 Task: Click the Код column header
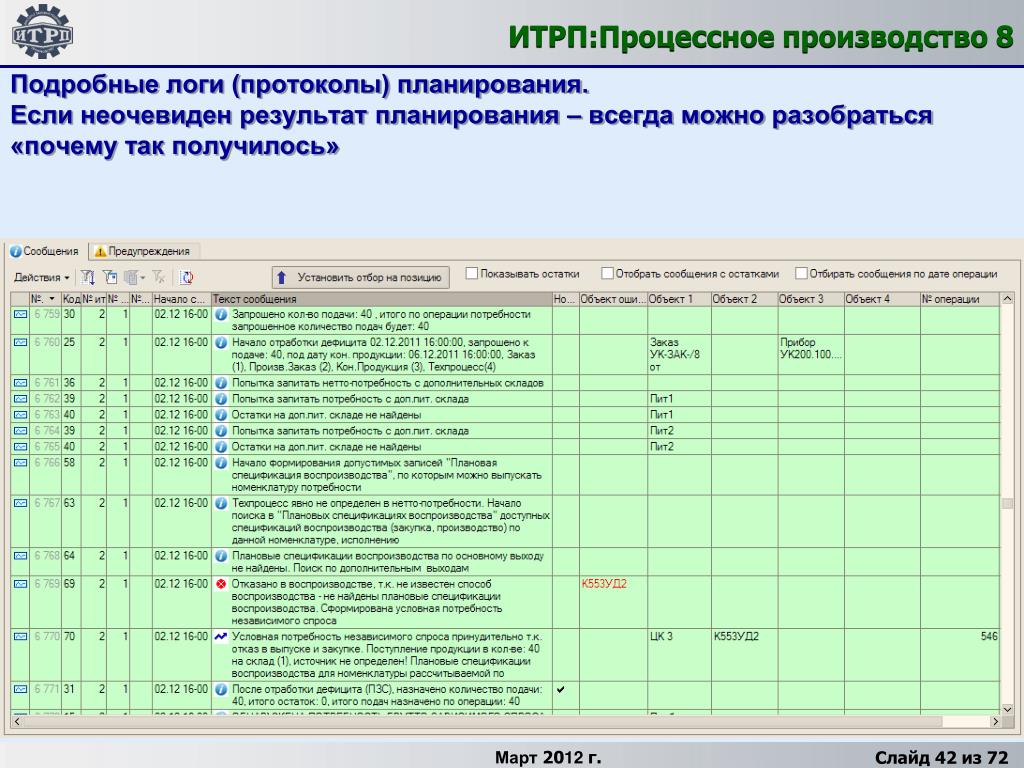[x=71, y=299]
